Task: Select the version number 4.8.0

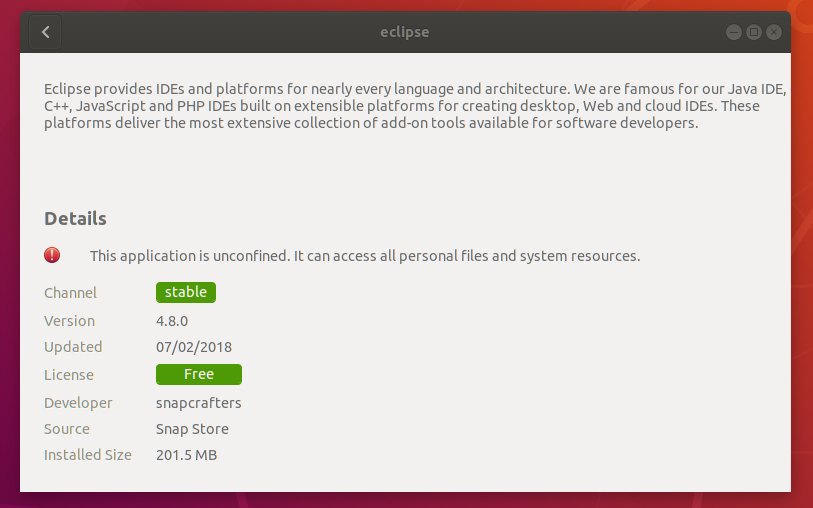Action: tap(172, 321)
